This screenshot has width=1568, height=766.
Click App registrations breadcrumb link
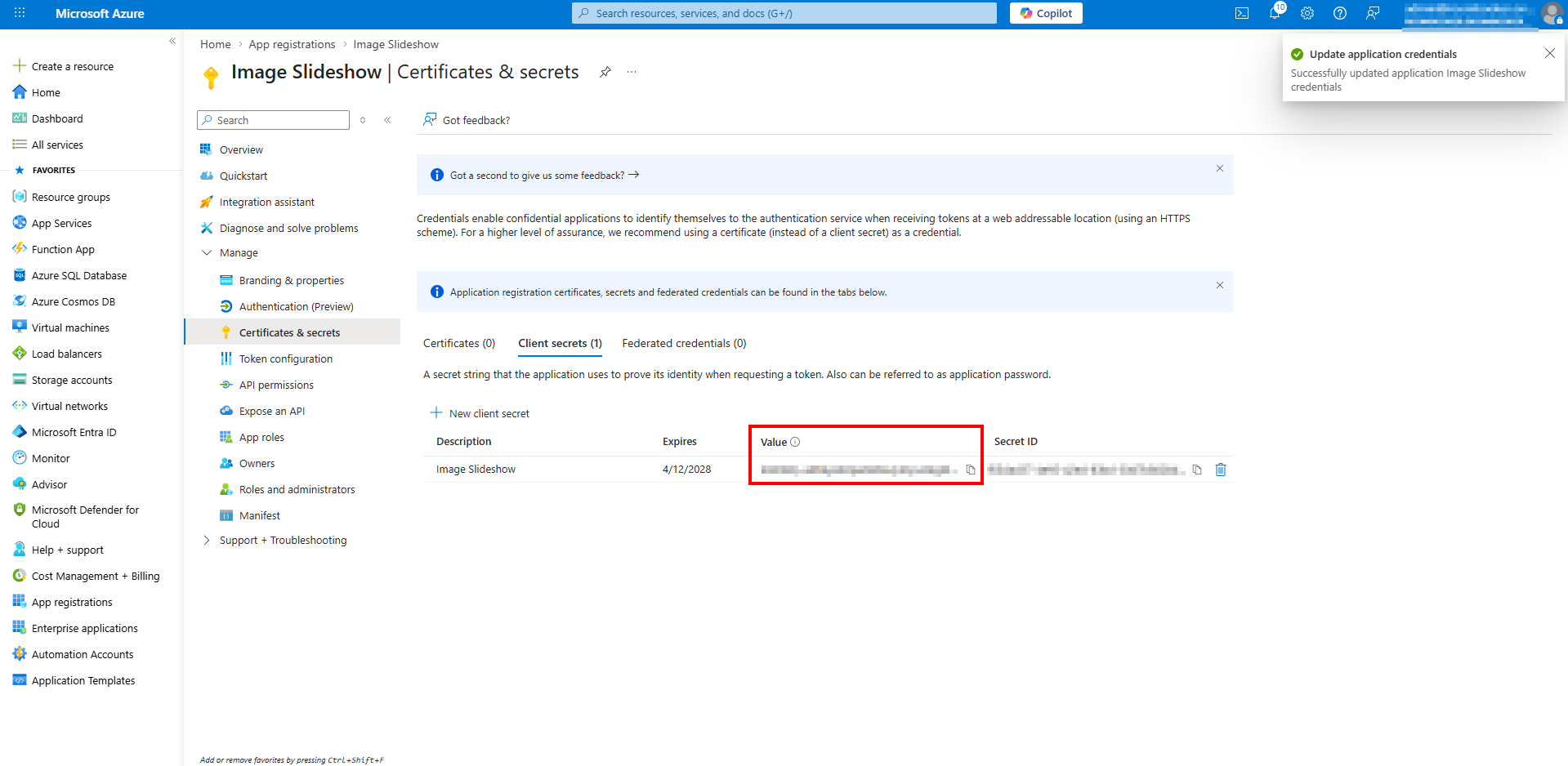292,44
